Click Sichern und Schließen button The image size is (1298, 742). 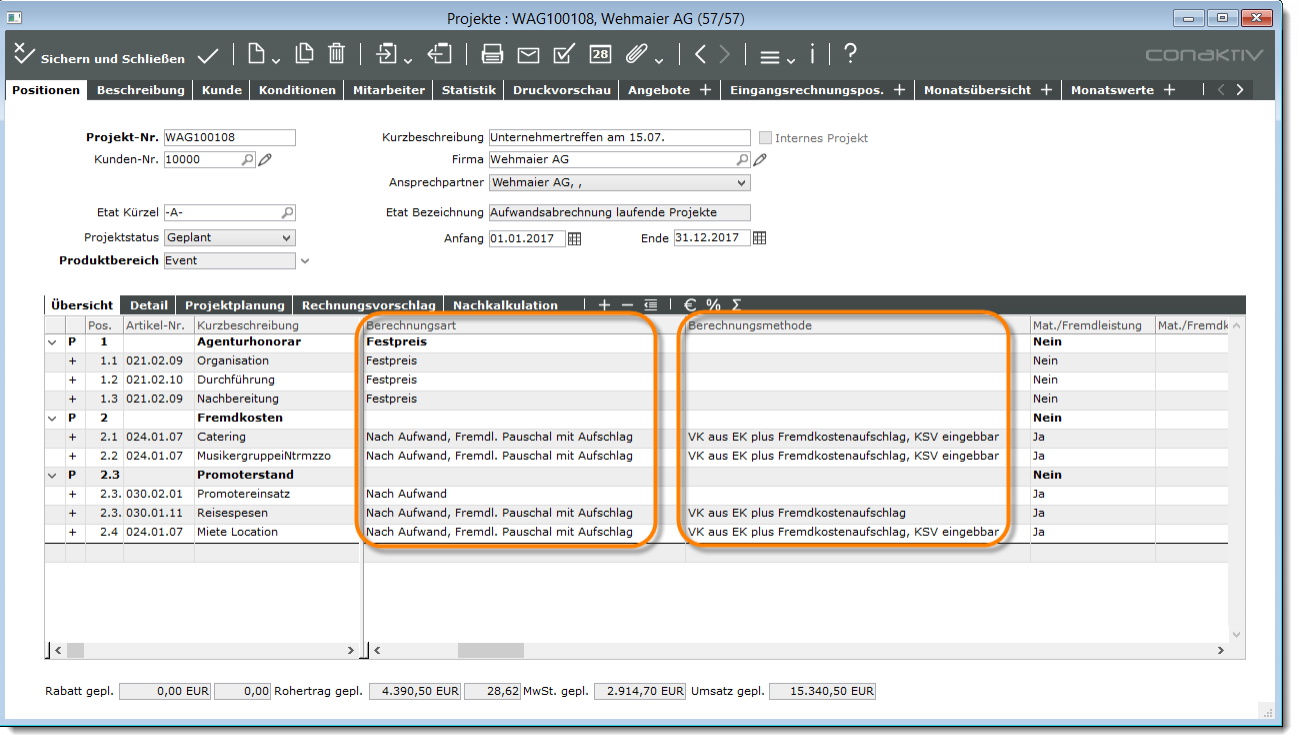100,57
